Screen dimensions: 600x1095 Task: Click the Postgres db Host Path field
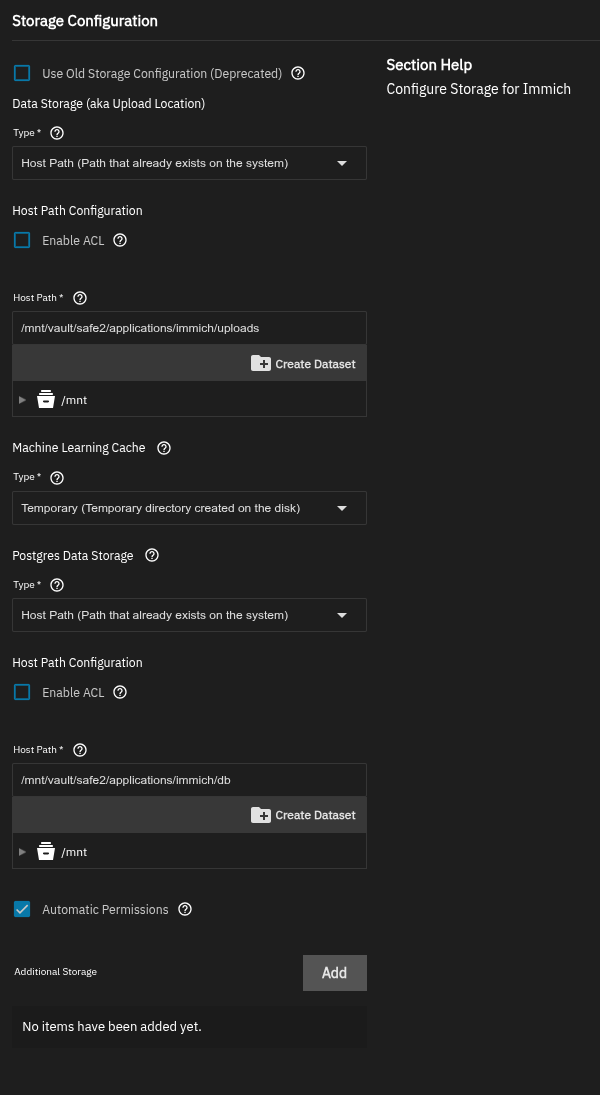point(189,780)
